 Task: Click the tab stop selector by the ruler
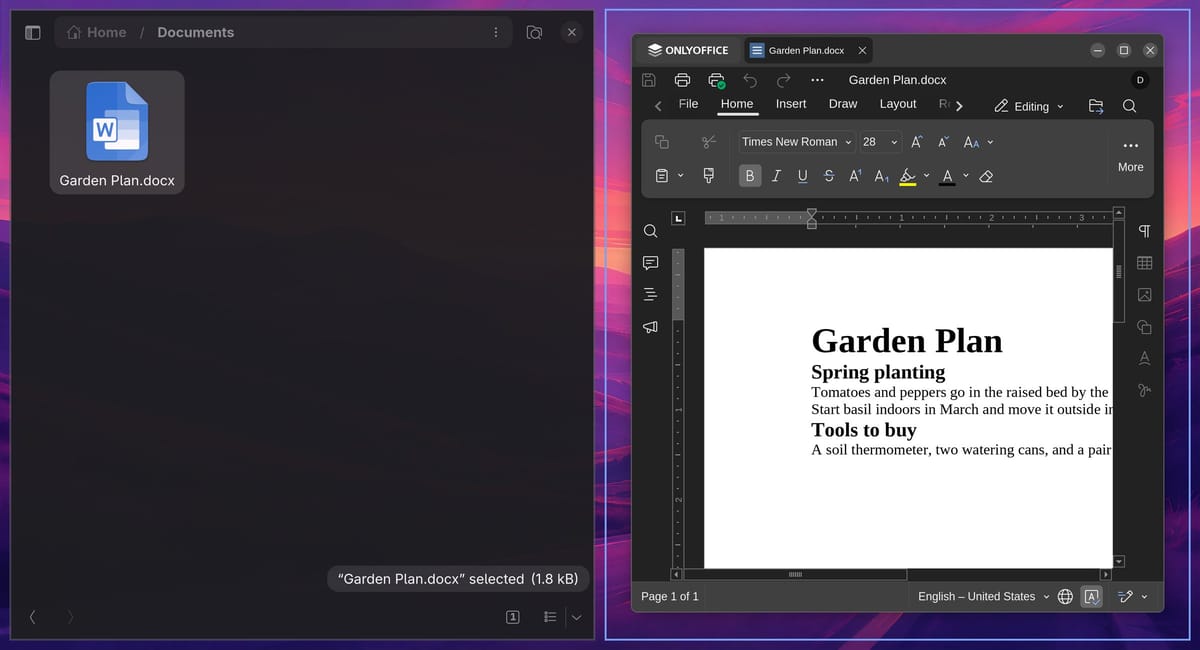pos(678,218)
